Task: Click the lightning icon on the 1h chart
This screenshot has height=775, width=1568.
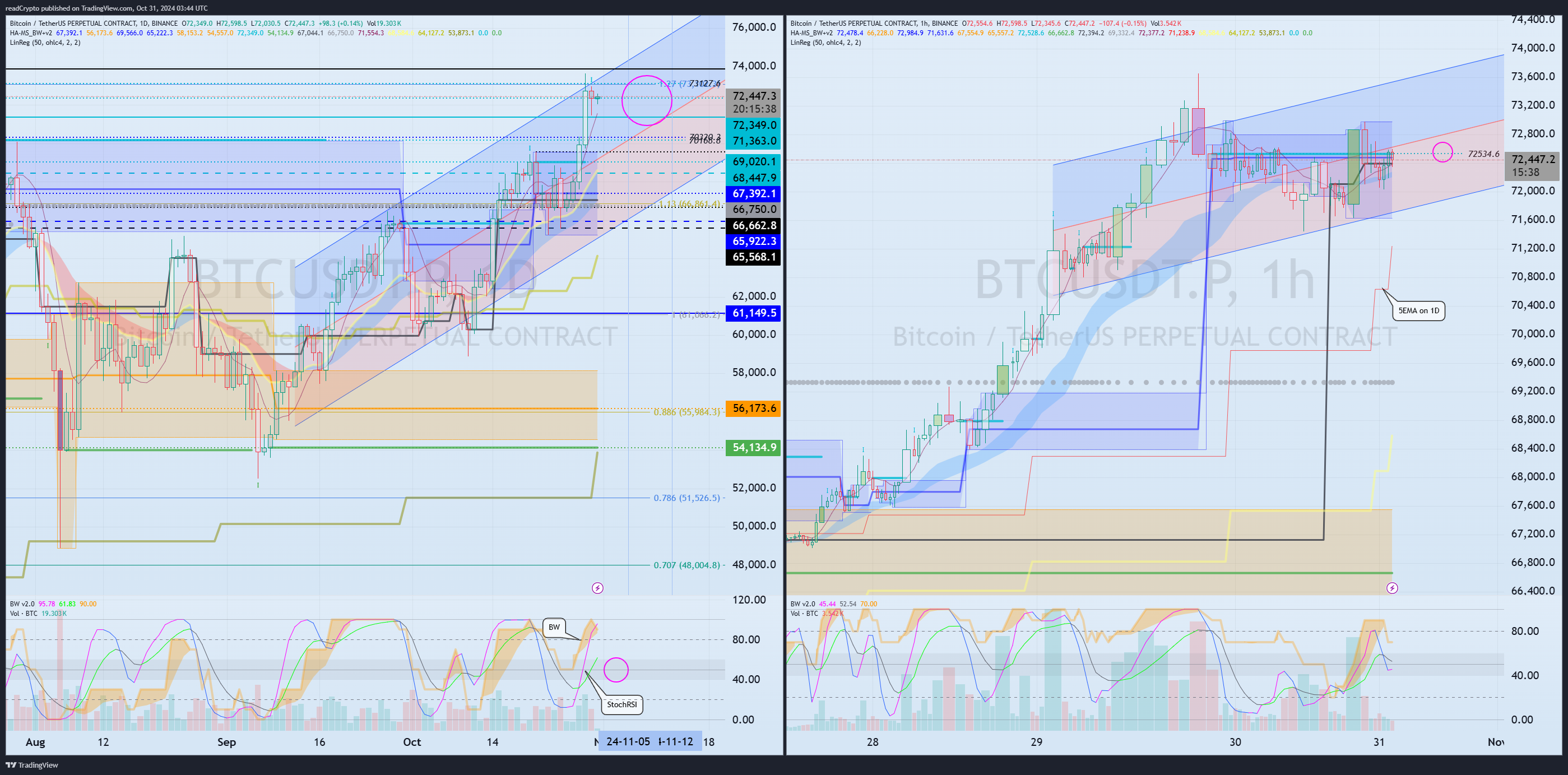Action: [1392, 588]
